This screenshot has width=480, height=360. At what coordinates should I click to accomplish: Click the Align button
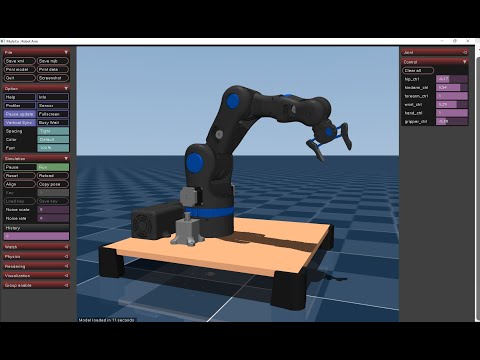coord(19,184)
